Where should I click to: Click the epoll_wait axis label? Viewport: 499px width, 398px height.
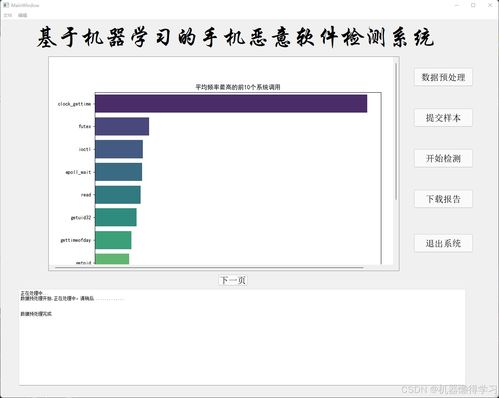click(x=78, y=172)
